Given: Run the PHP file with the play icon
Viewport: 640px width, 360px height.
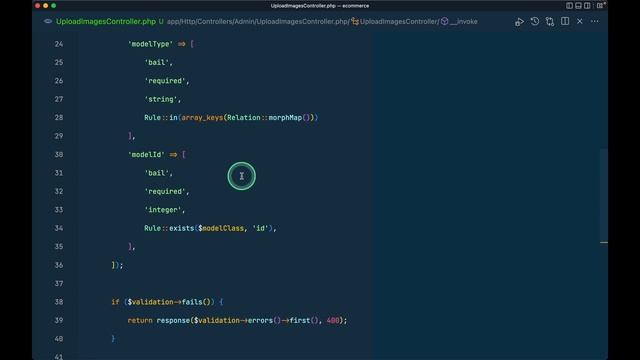Looking at the screenshot, I should pyautogui.click(x=519, y=22).
